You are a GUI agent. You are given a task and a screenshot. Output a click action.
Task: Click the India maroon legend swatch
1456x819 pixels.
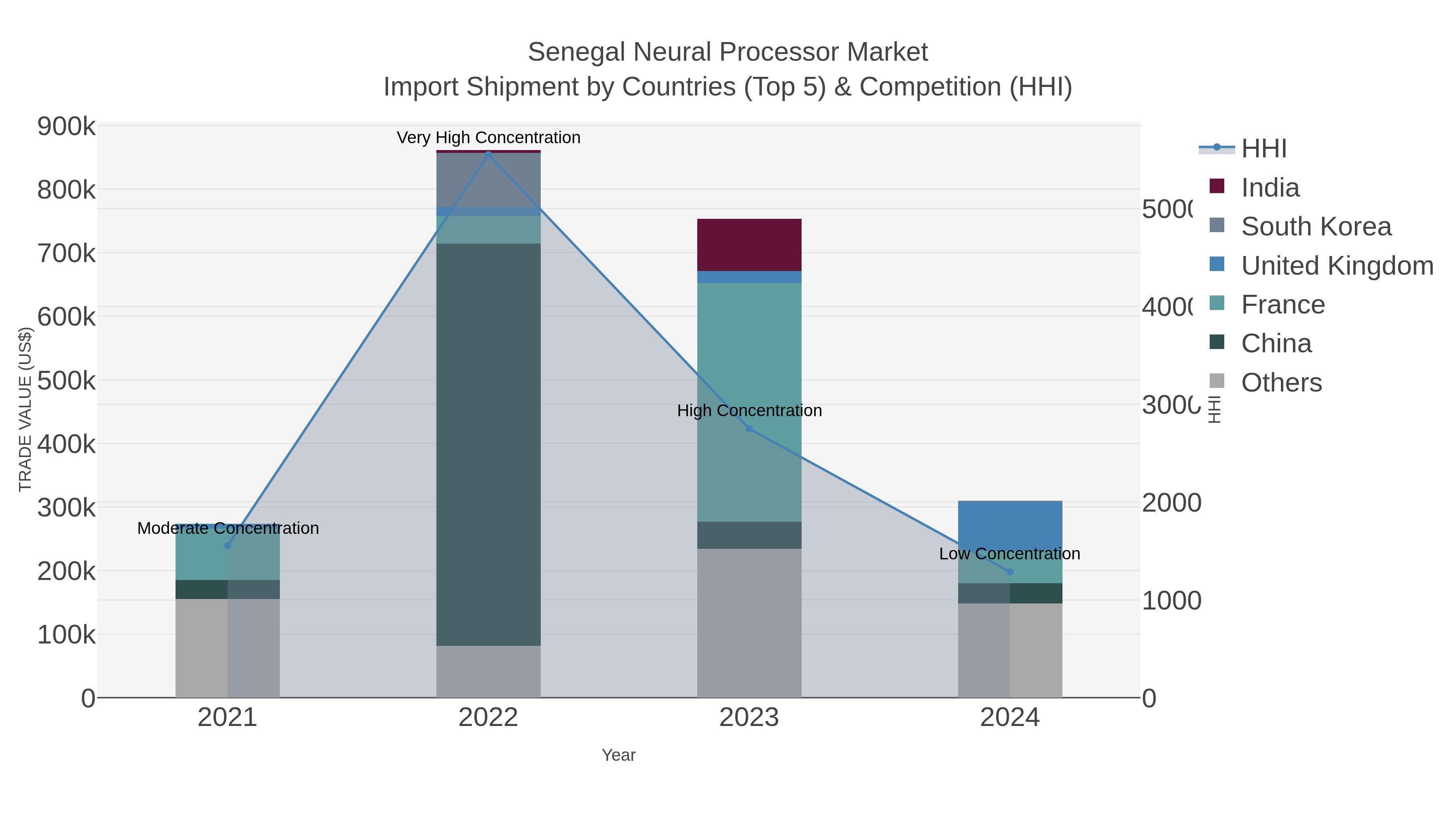[1217, 186]
